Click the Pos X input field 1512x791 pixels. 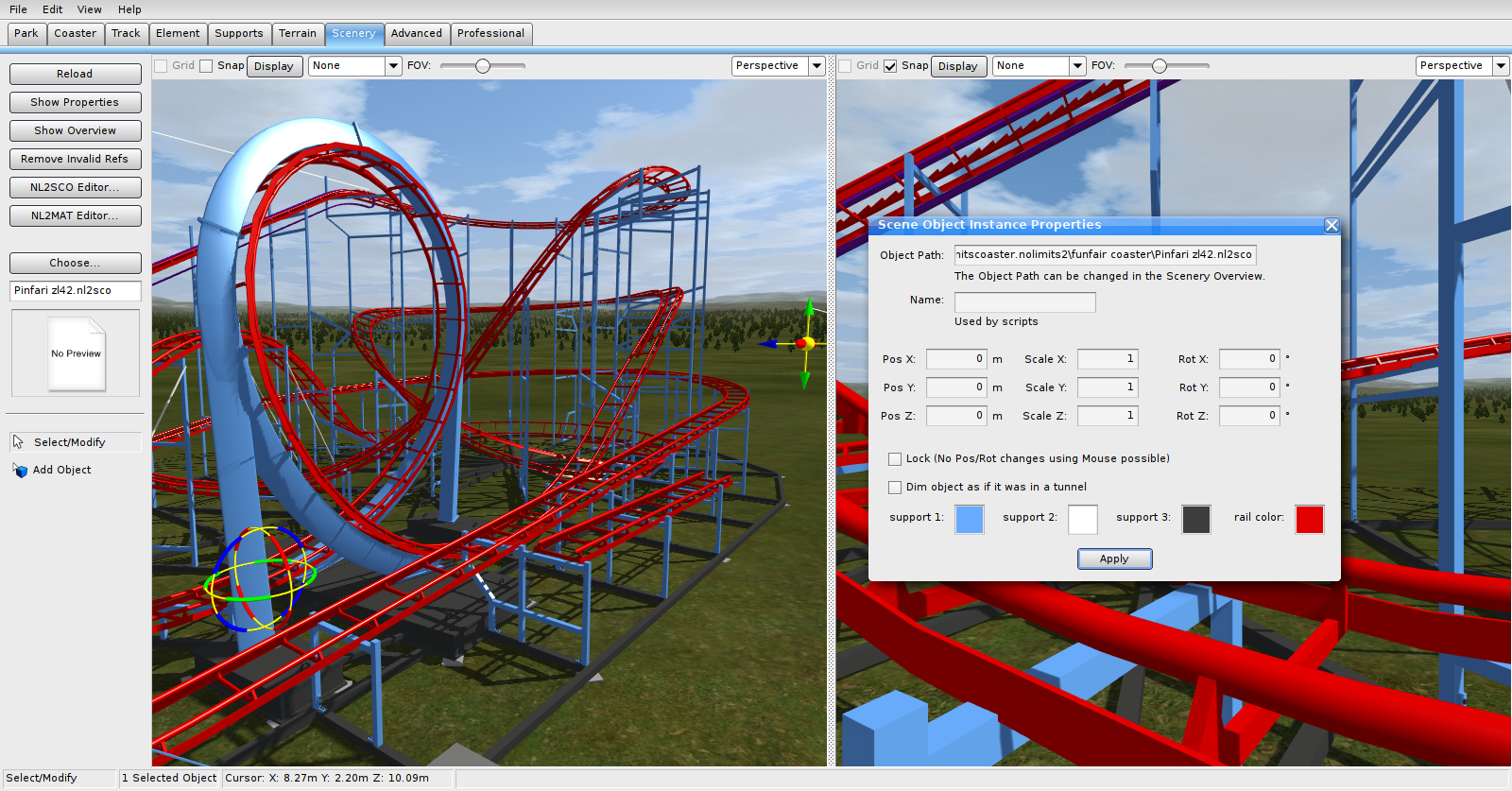[955, 359]
